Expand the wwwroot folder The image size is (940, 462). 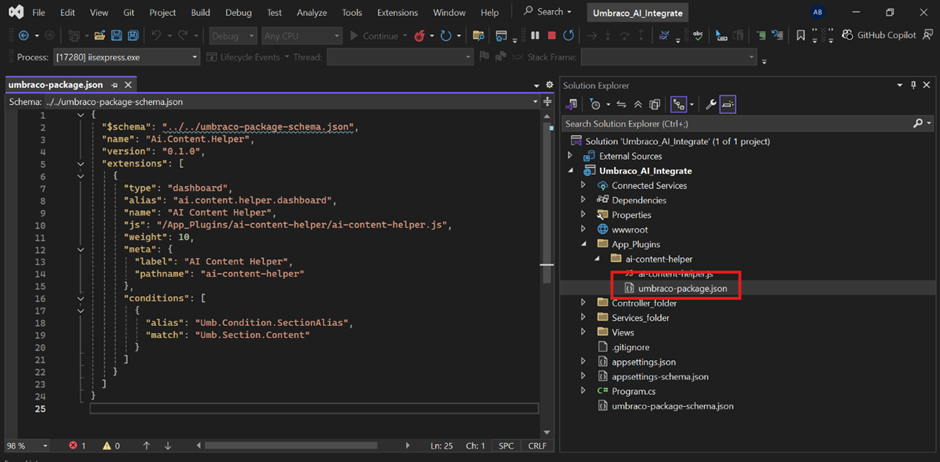[x=583, y=230]
